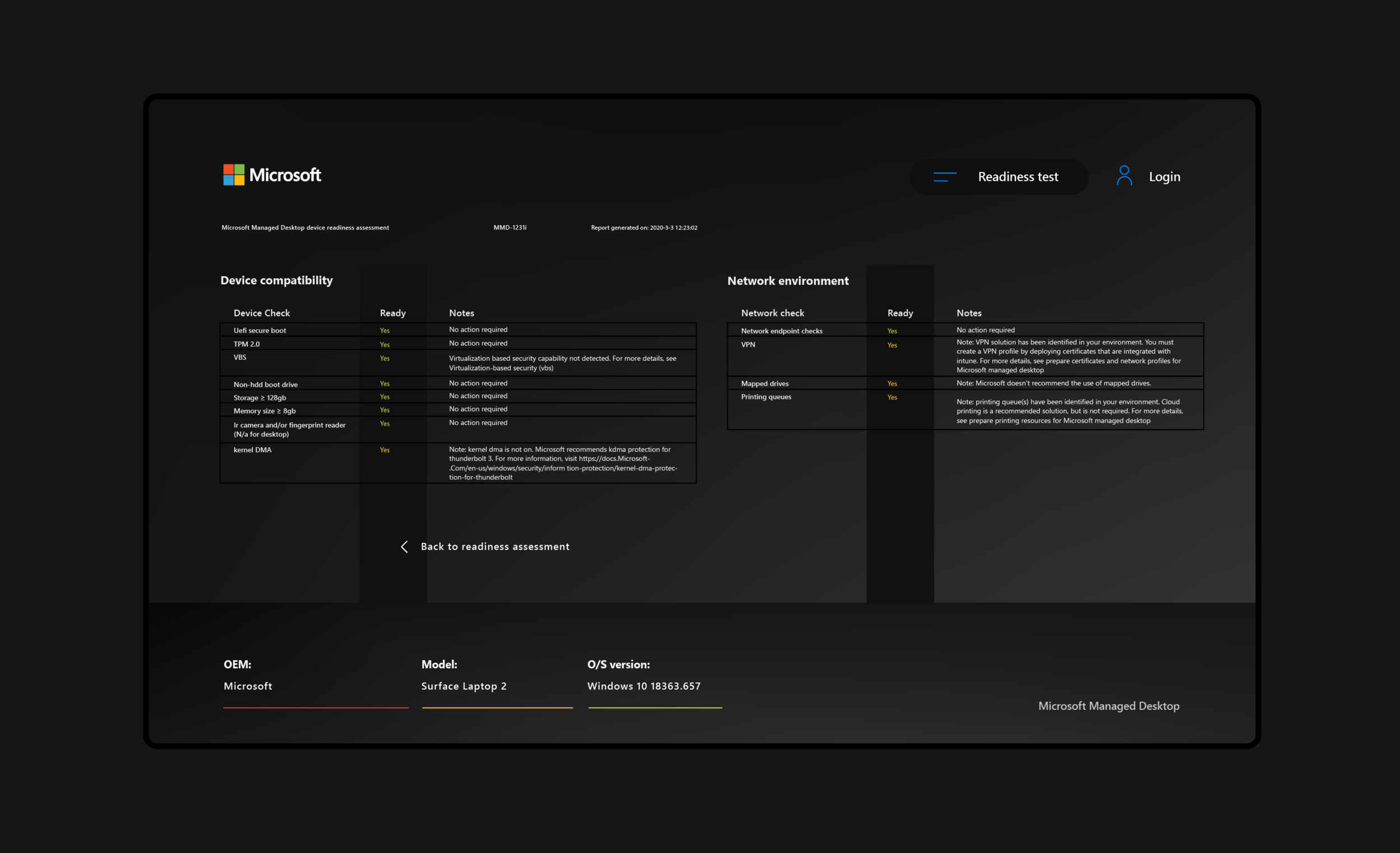Screen dimensions: 1400x853
Task: Click the Yes value for VPN
Action: tap(892, 345)
